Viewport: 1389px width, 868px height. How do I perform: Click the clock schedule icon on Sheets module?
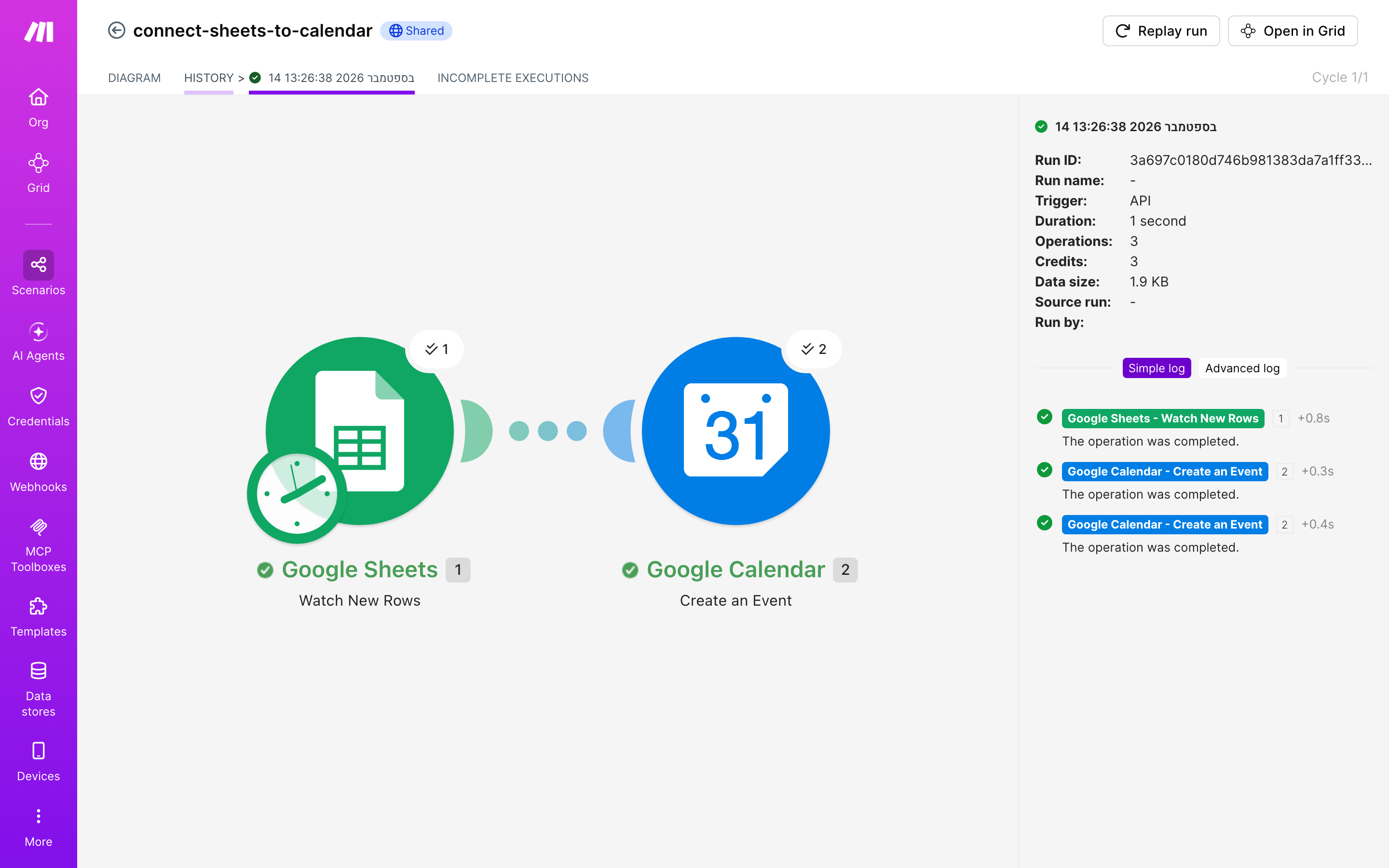[297, 494]
